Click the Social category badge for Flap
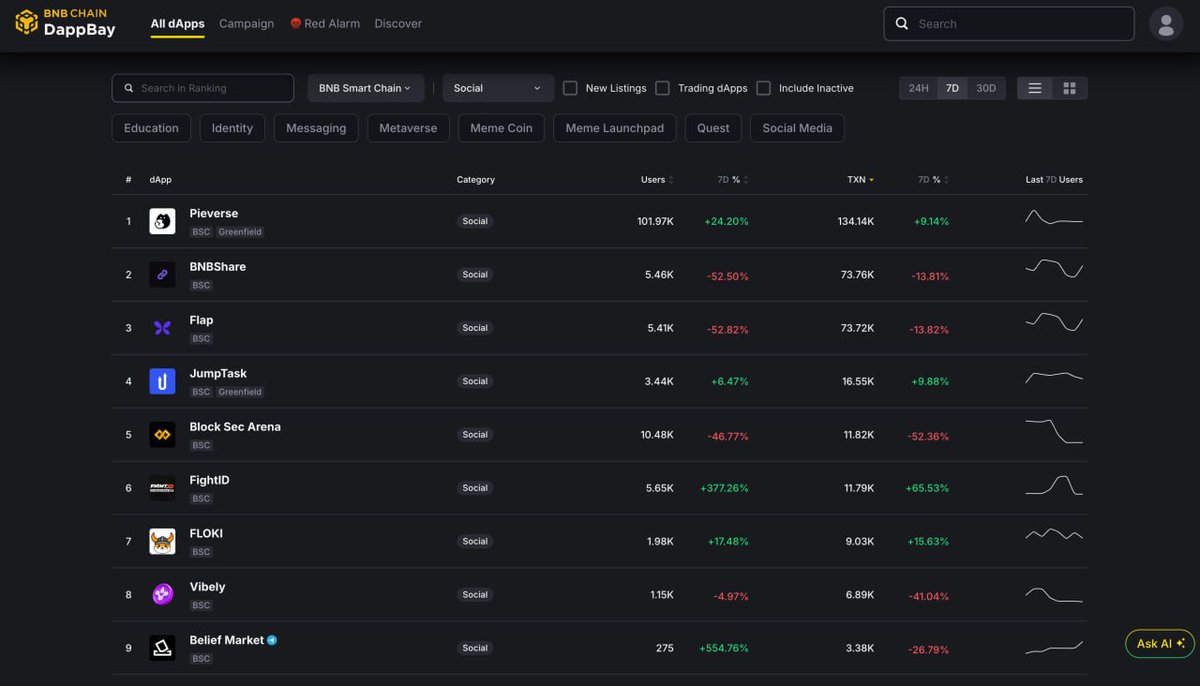Image resolution: width=1200 pixels, height=686 pixels. pyautogui.click(x=475, y=328)
